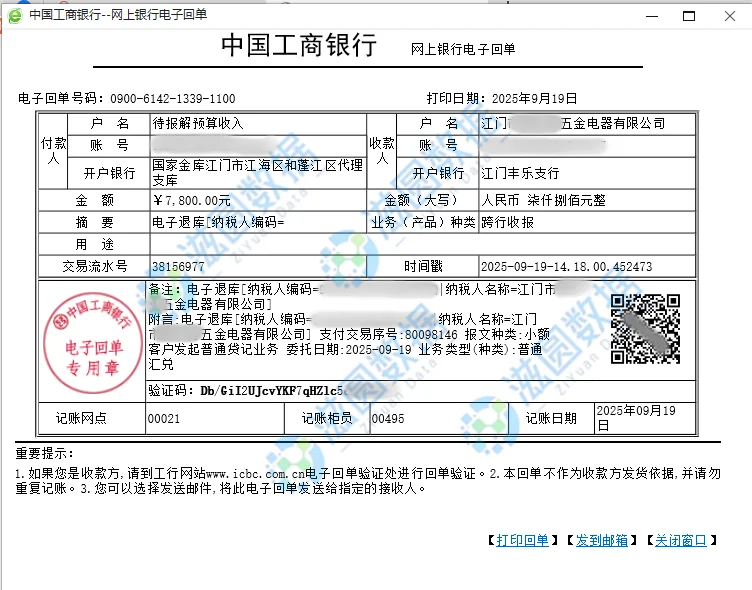
Task: Click the 网上银行电子回单 subtitle
Action: tap(463, 49)
